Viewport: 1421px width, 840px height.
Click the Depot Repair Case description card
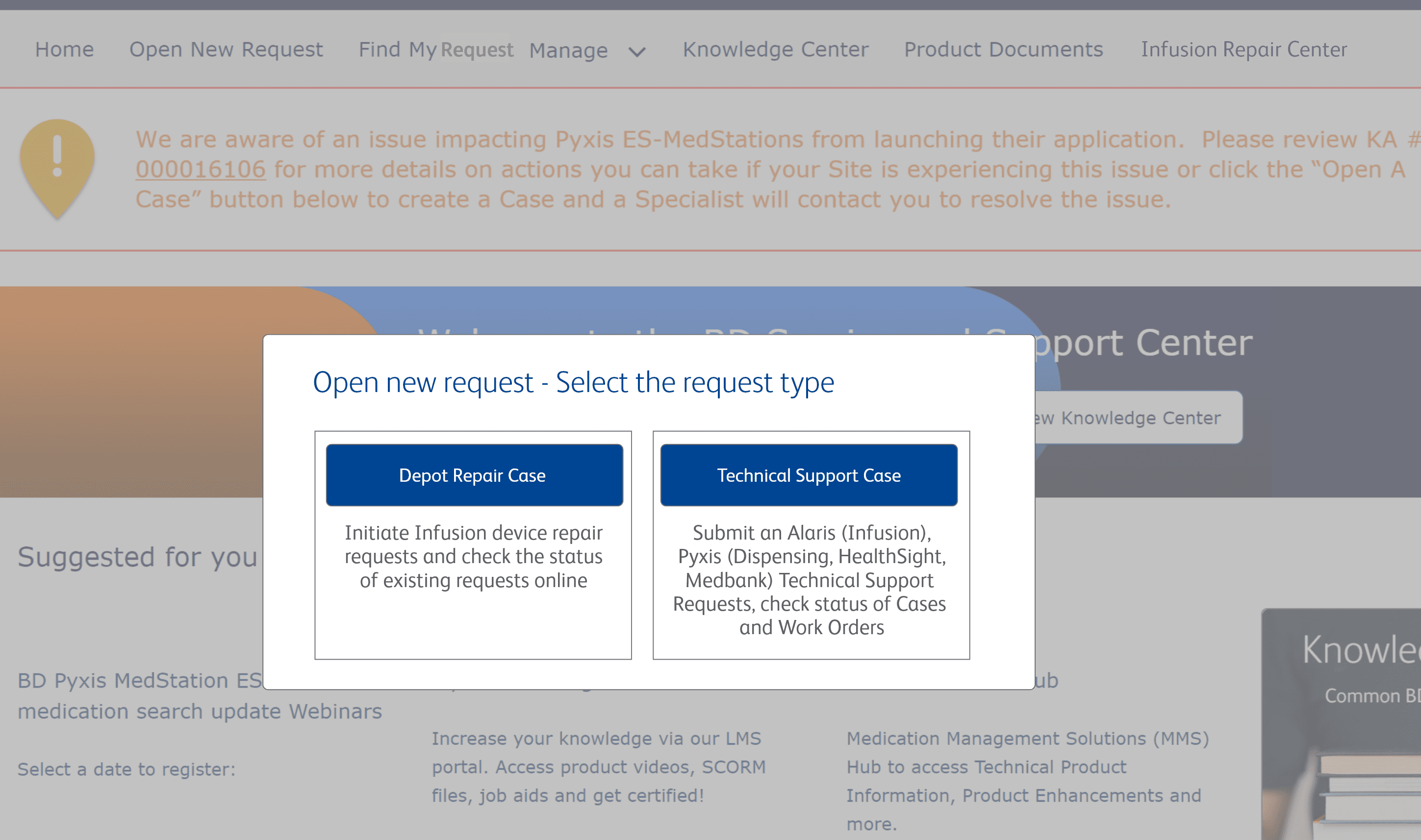pyautogui.click(x=474, y=556)
